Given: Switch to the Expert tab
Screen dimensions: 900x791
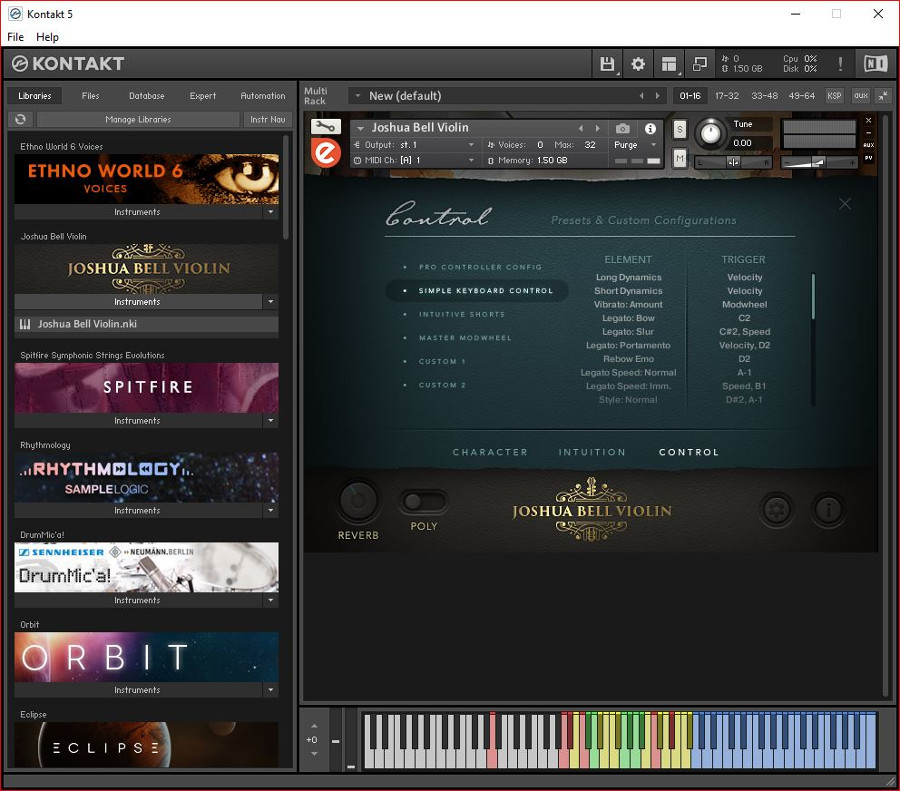Looking at the screenshot, I should tap(203, 96).
